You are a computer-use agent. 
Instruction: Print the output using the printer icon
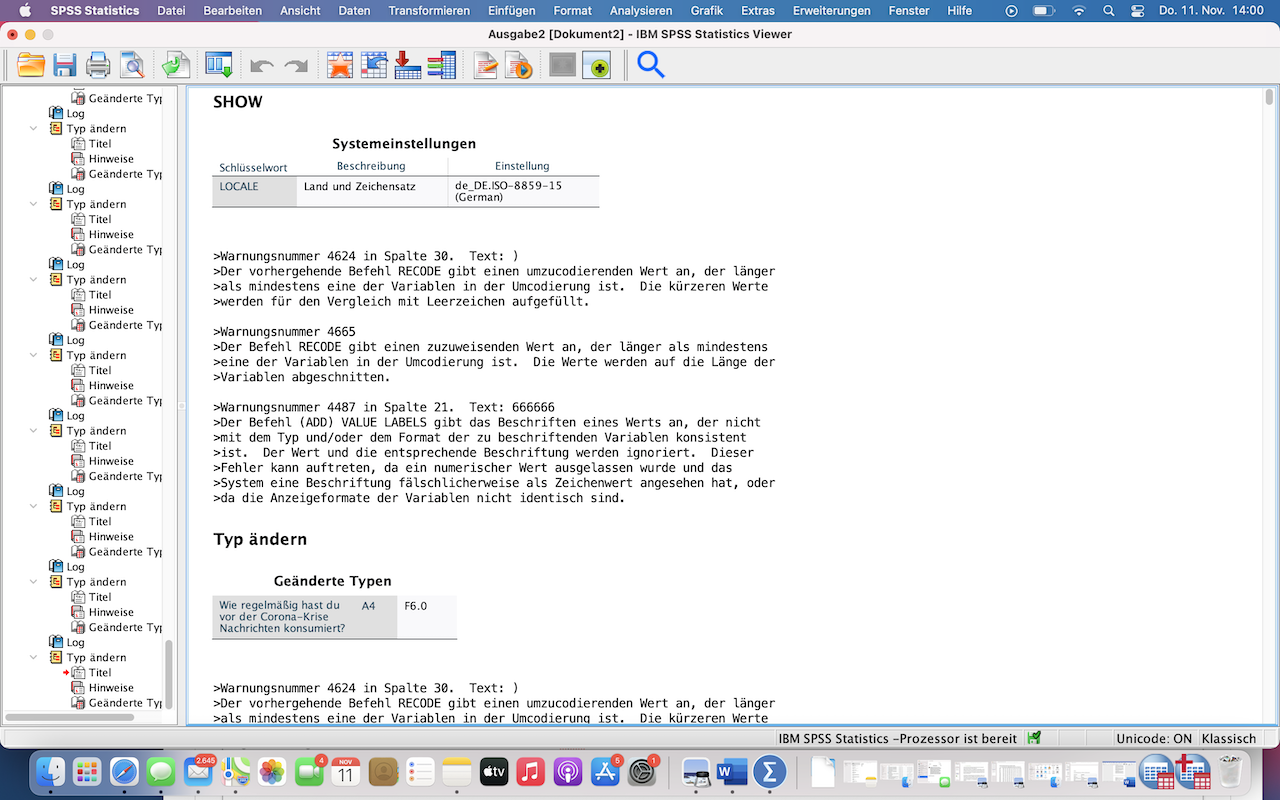tap(98, 66)
